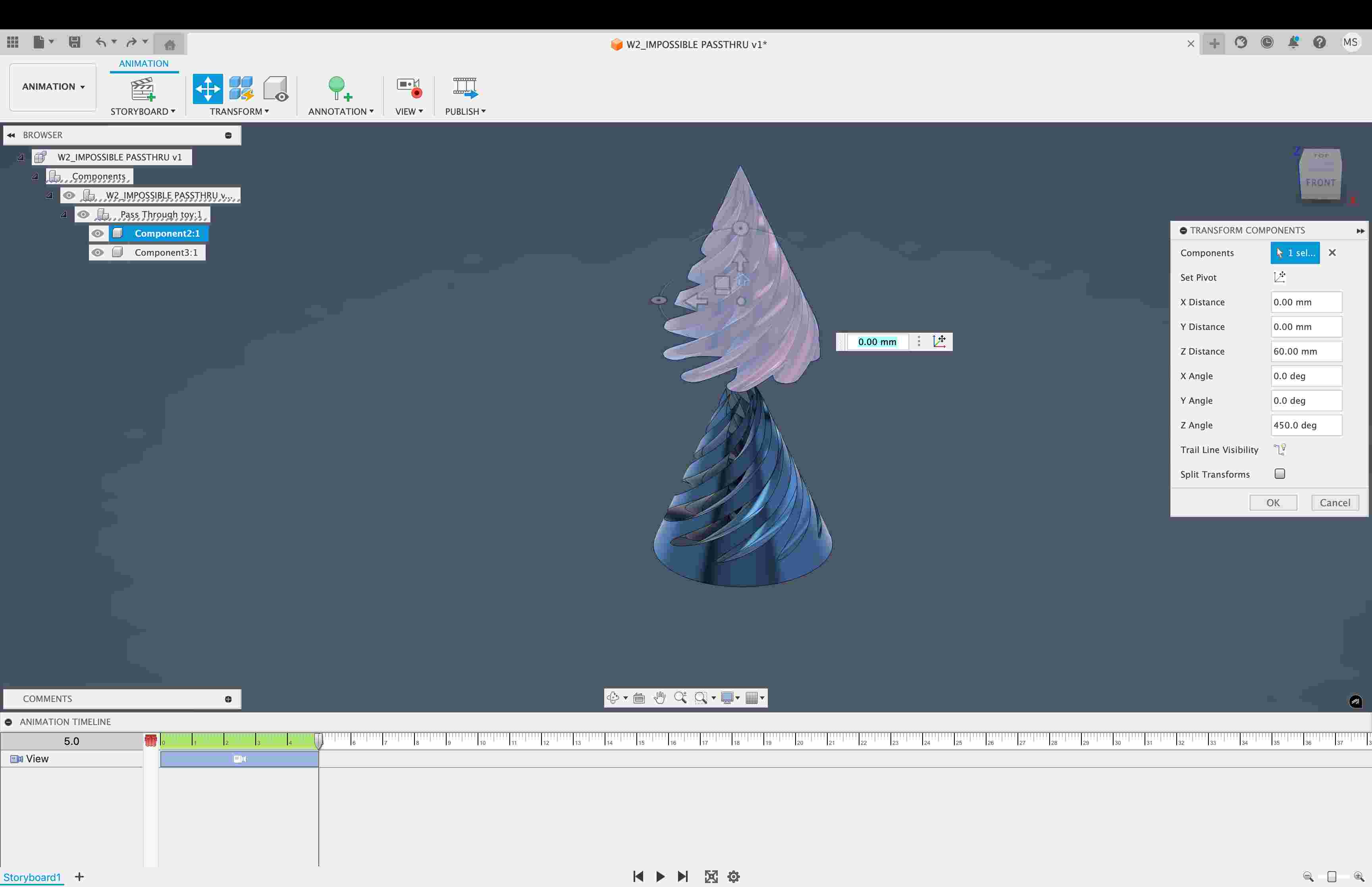Add a callout annotation
The height and width of the screenshot is (887, 1372).
pos(340,89)
